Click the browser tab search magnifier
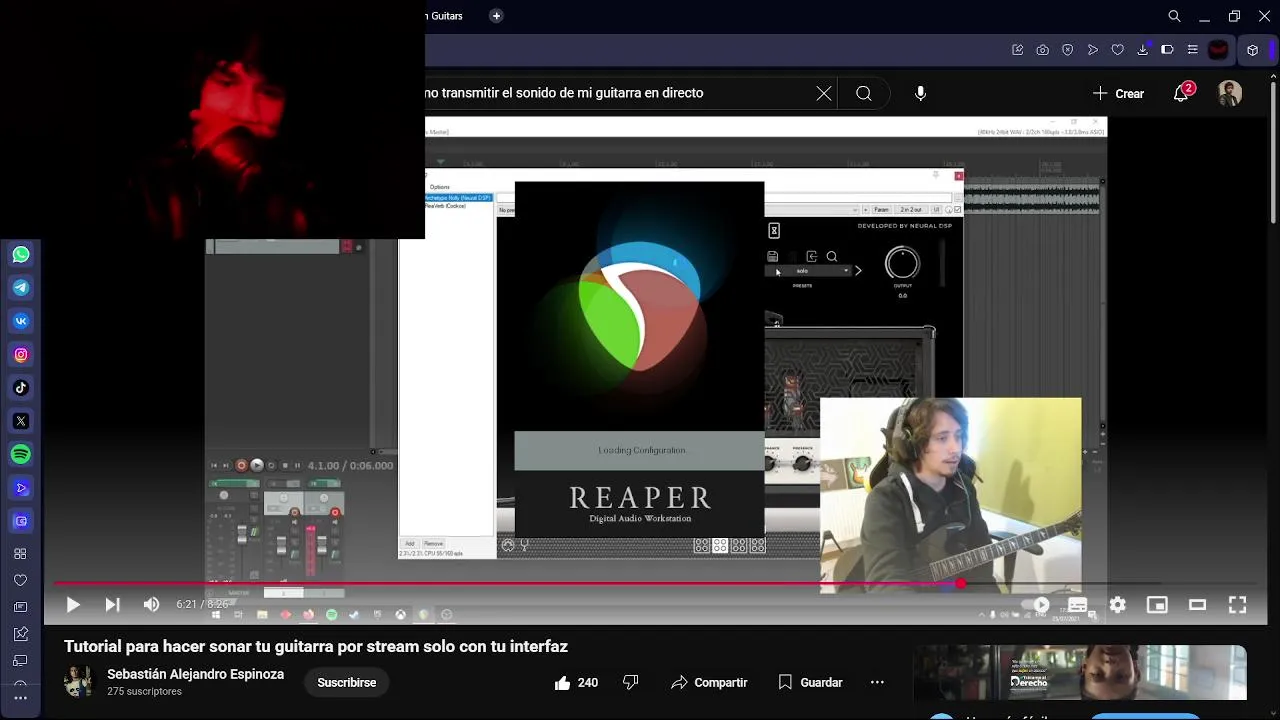Screen dimensions: 1280x720 (1175, 16)
